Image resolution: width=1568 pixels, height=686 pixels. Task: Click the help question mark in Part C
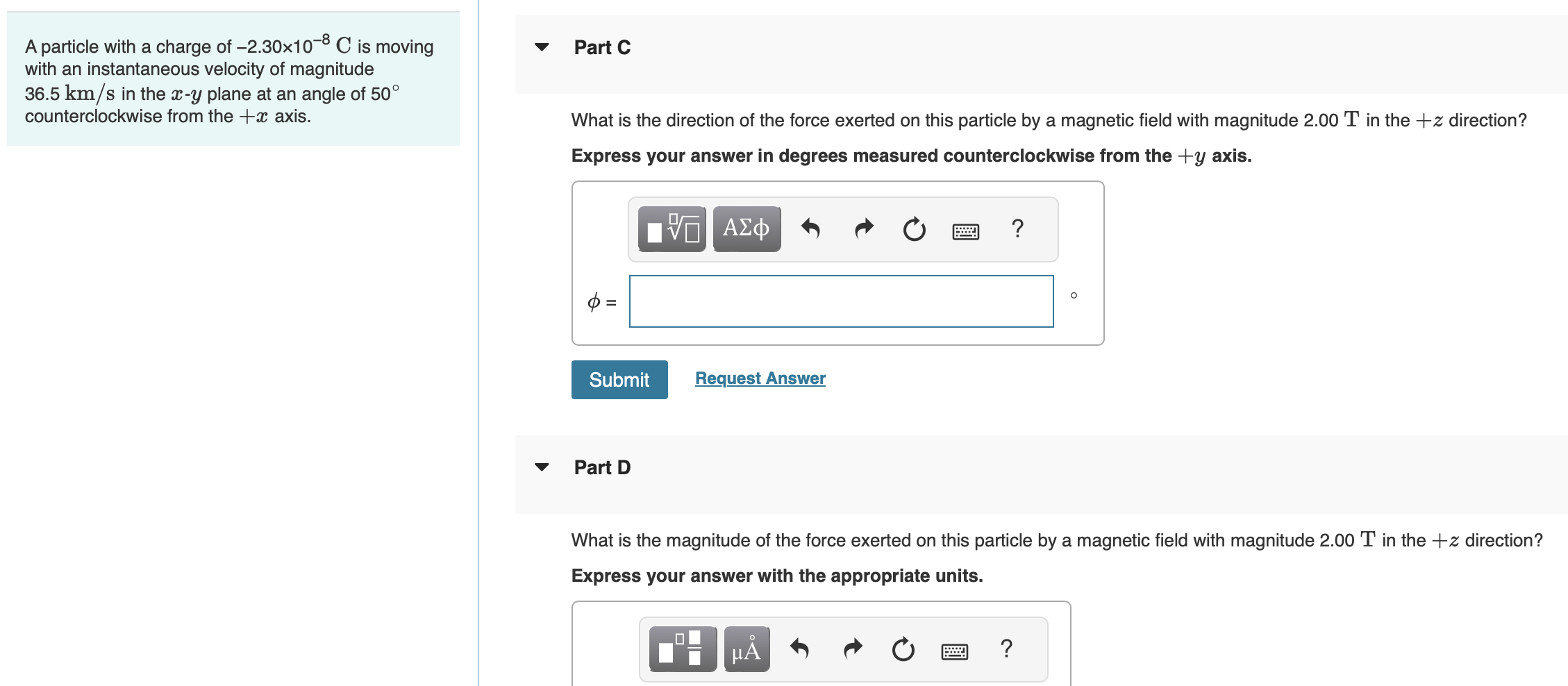(1017, 228)
